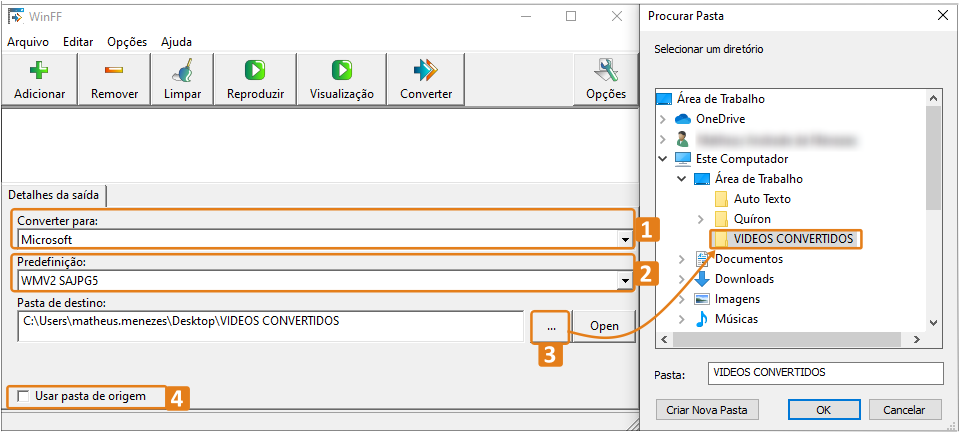Screen dimensions: 959x432
Task: Click the tree scroll down arrow
Action: (x=932, y=323)
